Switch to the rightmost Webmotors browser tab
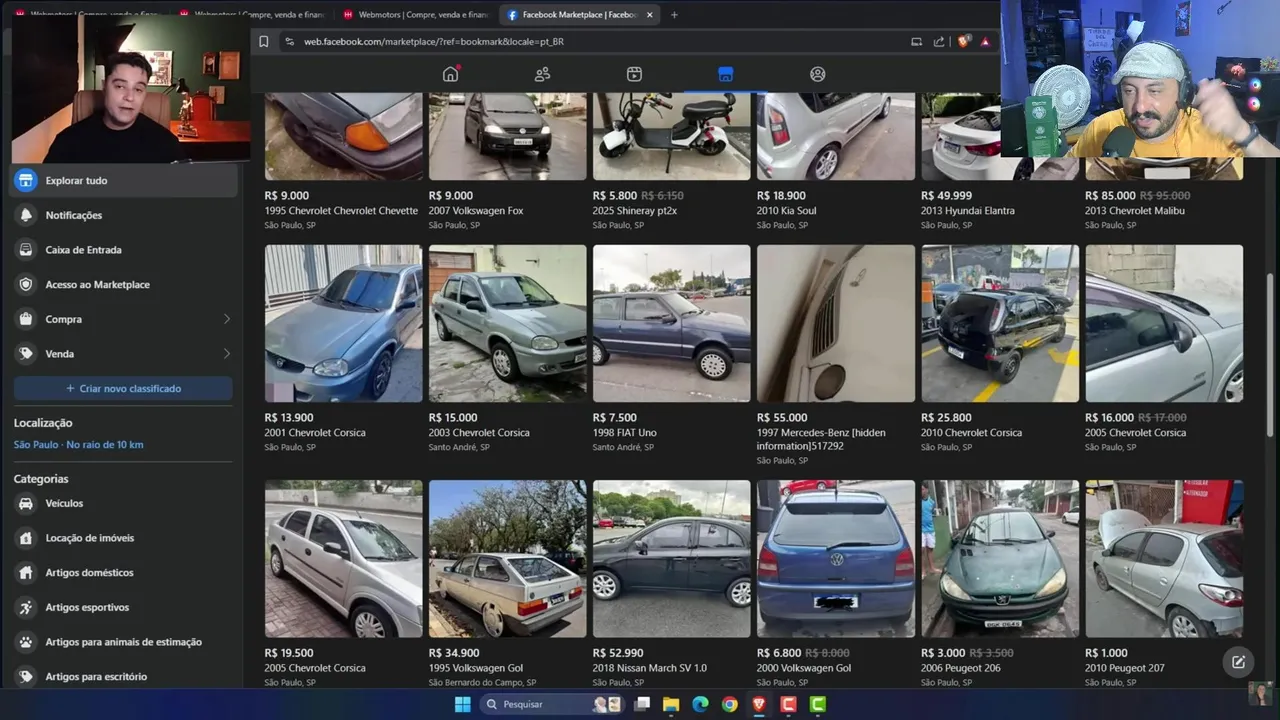Screen dimensions: 1280x720 click(x=415, y=15)
